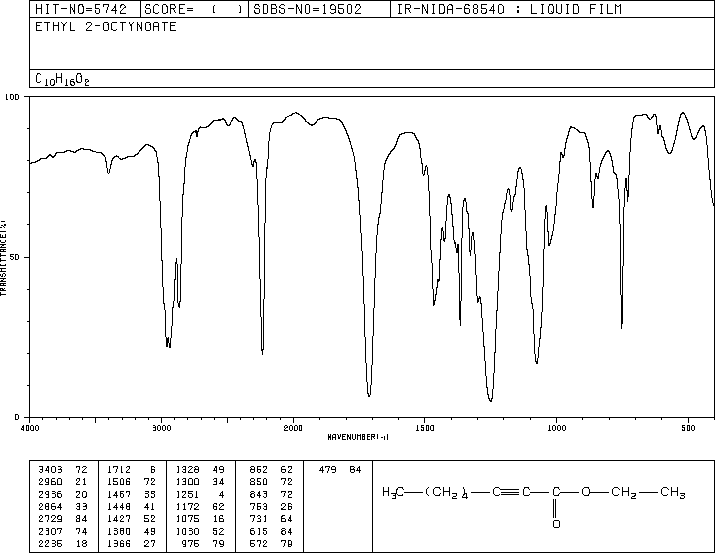
Task: Click the 3000 wavenumber axis label
Action: click(161, 428)
